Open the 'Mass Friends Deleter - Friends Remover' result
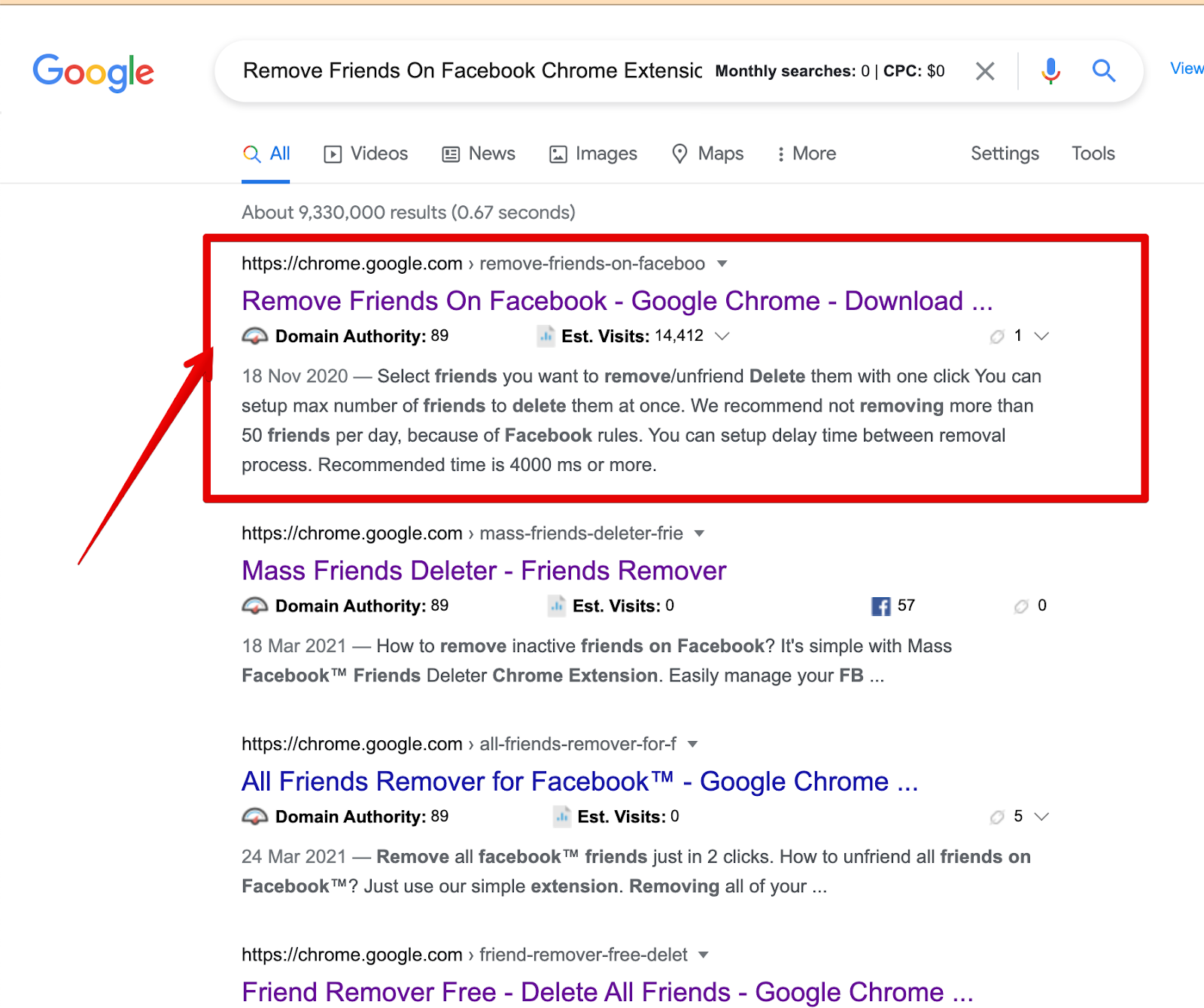The image size is (1204, 1008). coord(484,571)
